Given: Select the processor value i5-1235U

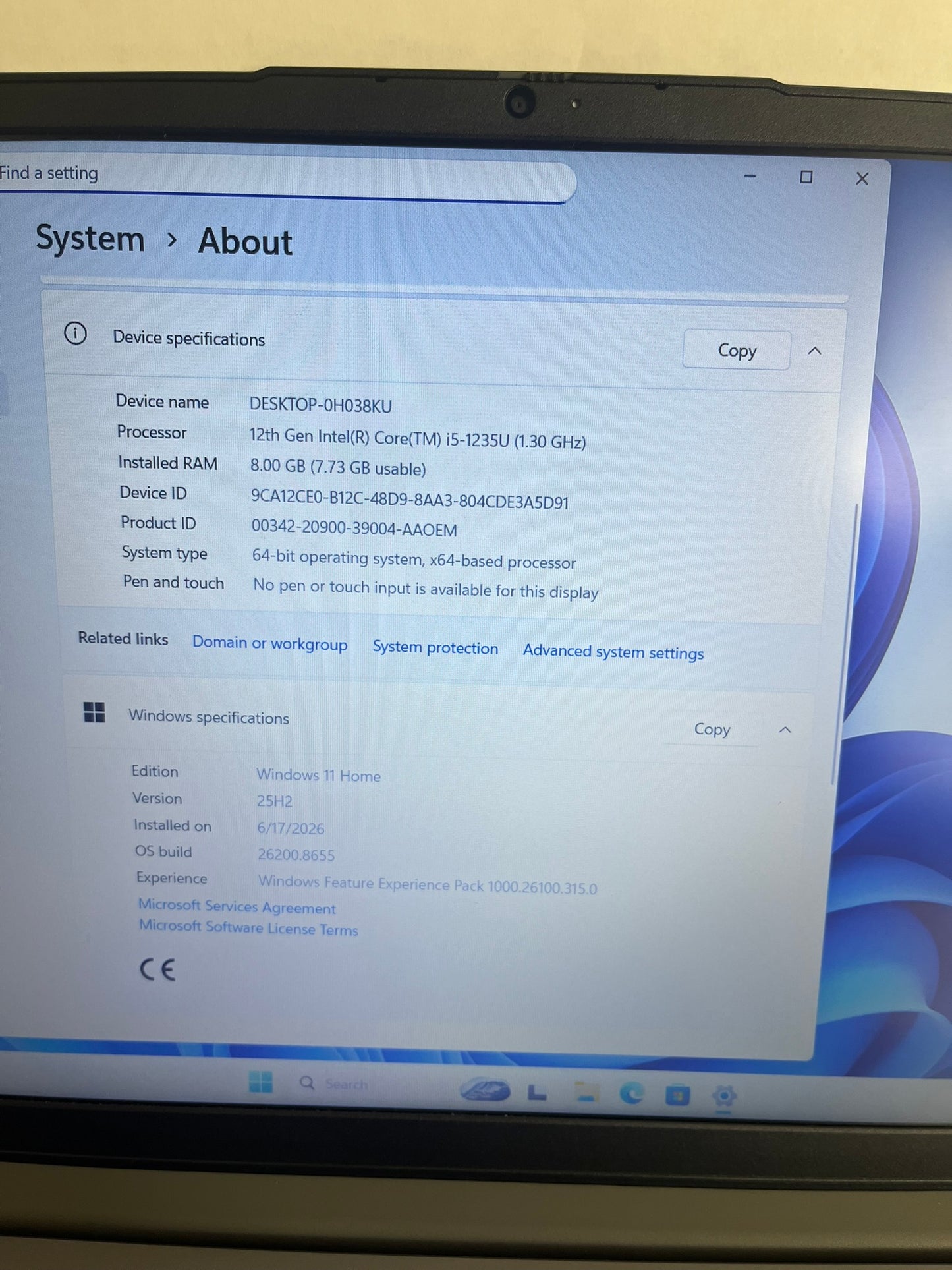Looking at the screenshot, I should click(x=418, y=438).
